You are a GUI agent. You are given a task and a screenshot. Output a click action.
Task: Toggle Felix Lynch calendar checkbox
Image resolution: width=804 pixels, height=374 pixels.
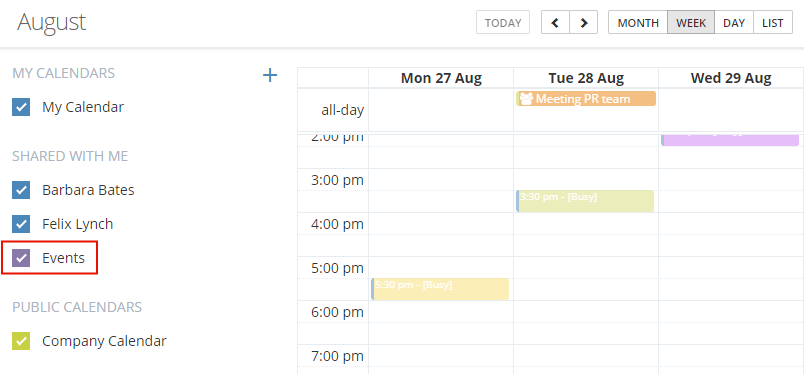point(21,224)
